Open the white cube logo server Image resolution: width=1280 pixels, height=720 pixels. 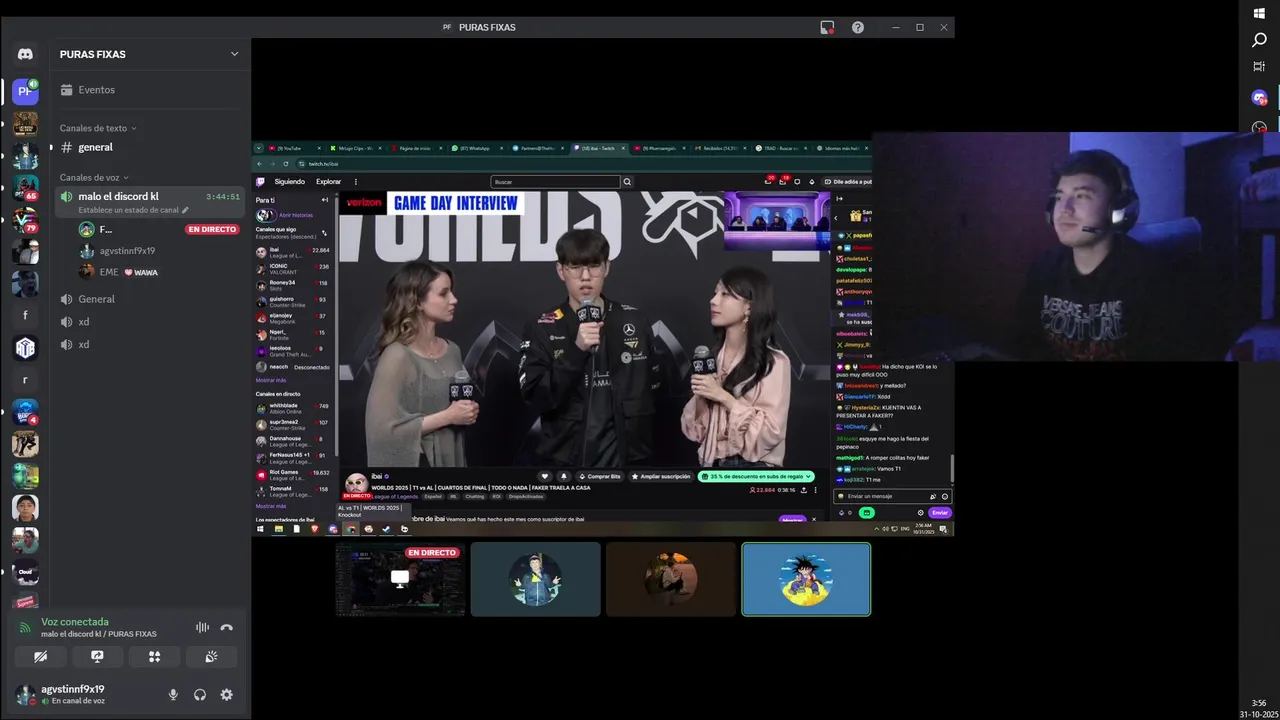click(25, 347)
